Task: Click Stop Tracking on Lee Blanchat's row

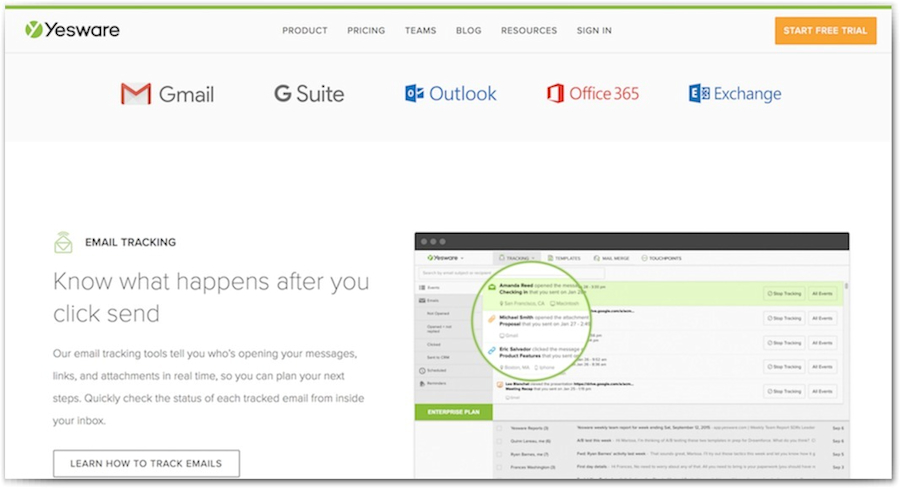Action: [x=784, y=391]
